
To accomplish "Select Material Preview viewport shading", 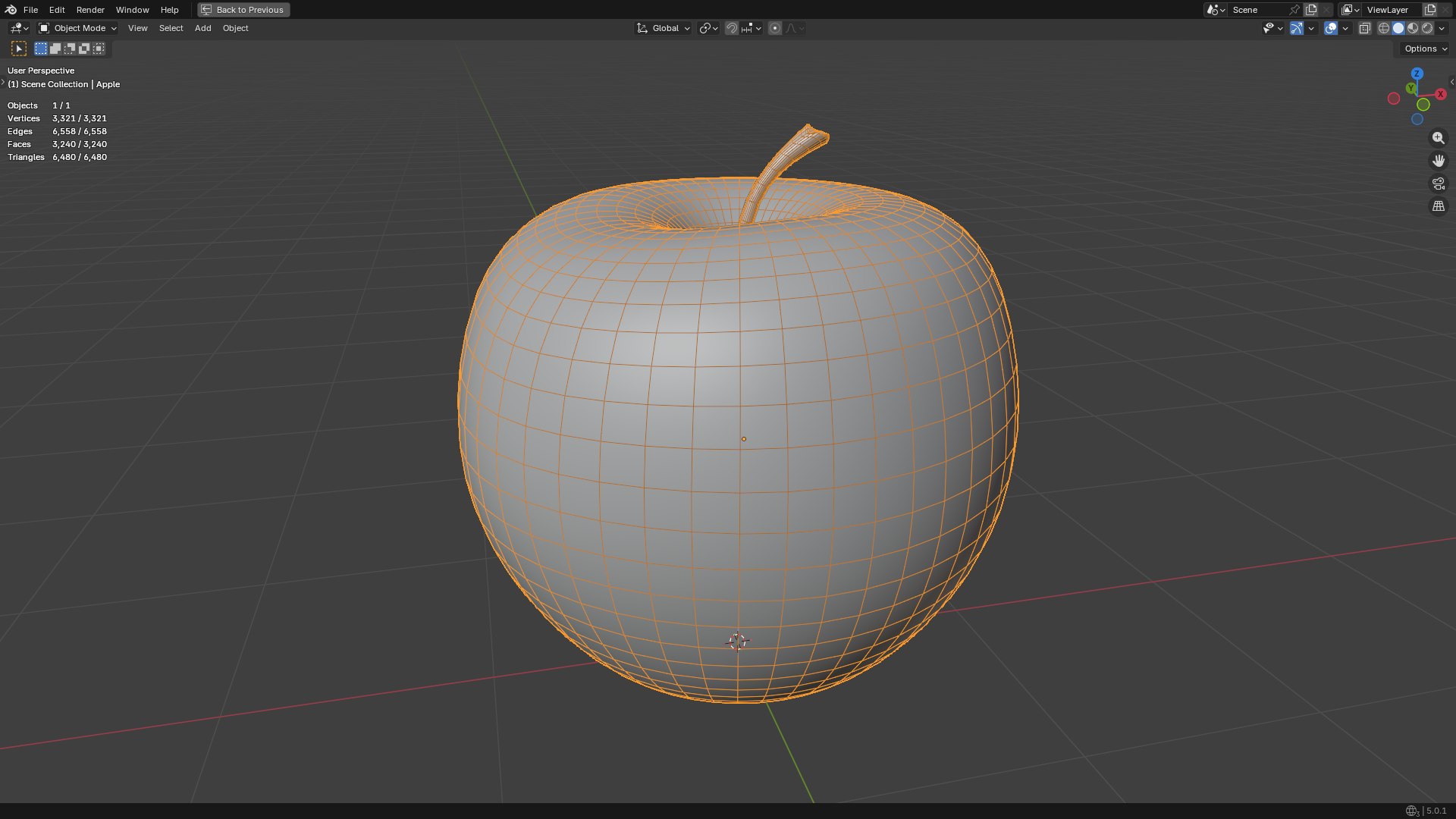I will (x=1413, y=28).
